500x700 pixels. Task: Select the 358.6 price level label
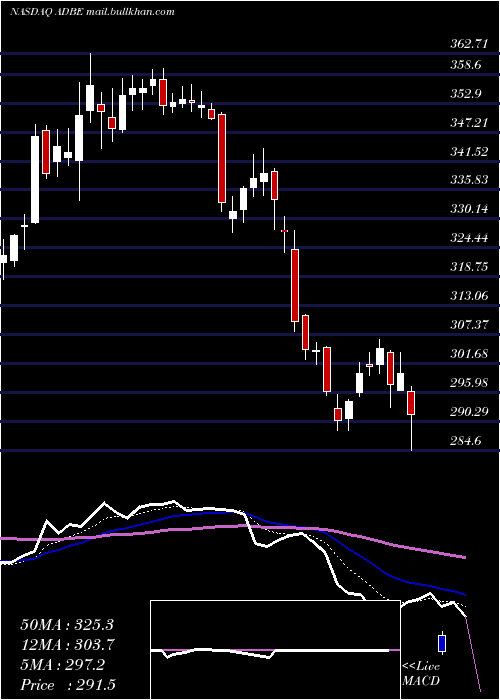465,65
